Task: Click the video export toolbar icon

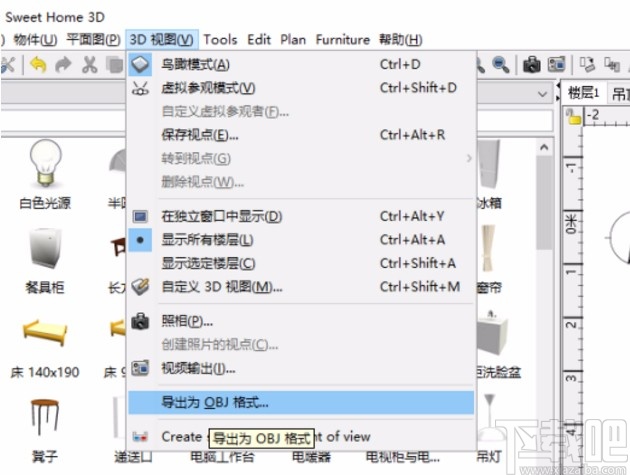Action: (x=556, y=64)
